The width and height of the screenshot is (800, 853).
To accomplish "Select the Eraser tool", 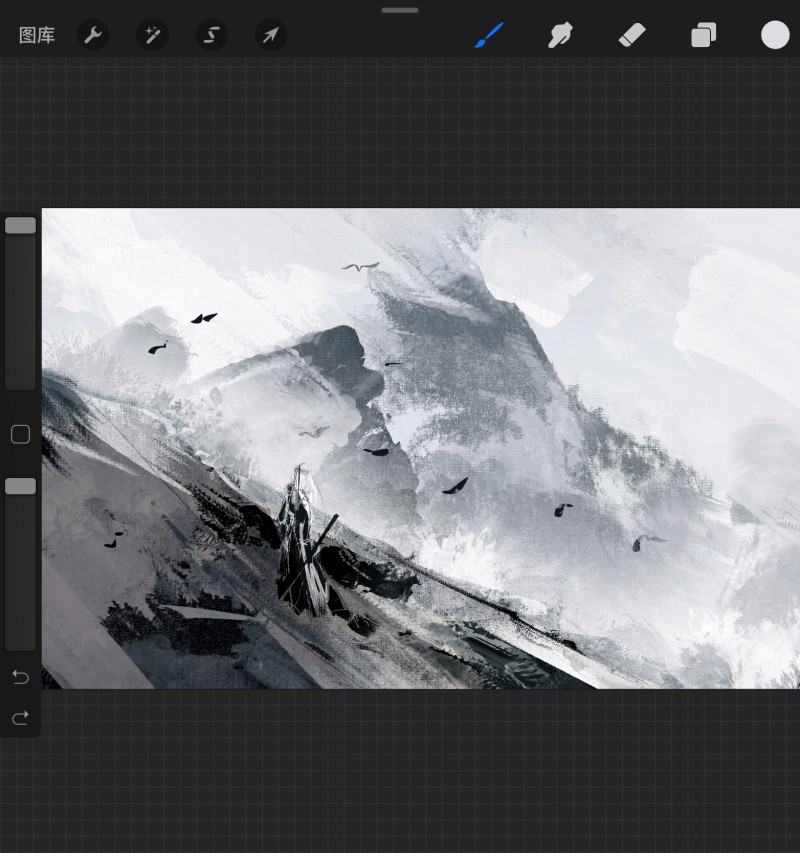I will (x=632, y=35).
